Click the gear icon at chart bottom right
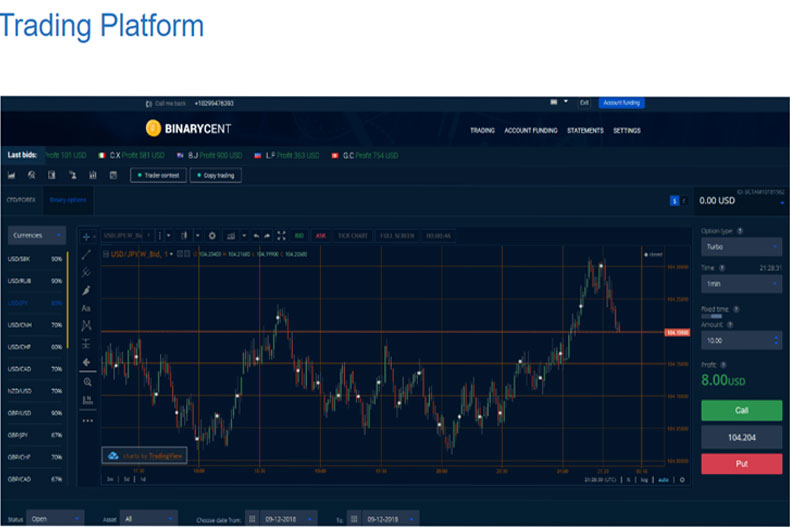This screenshot has height=527, width=790. click(x=682, y=480)
